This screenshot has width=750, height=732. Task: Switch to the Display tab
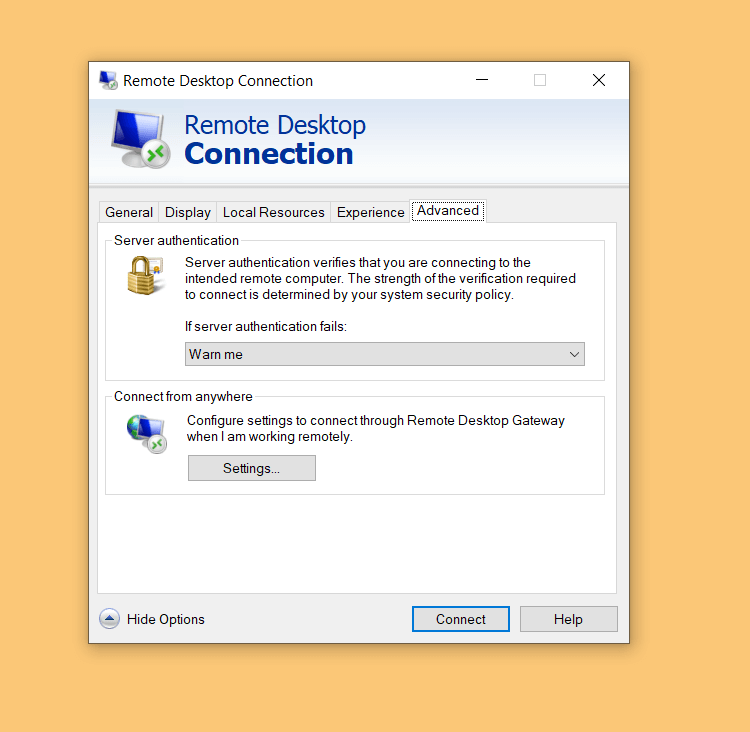[188, 212]
